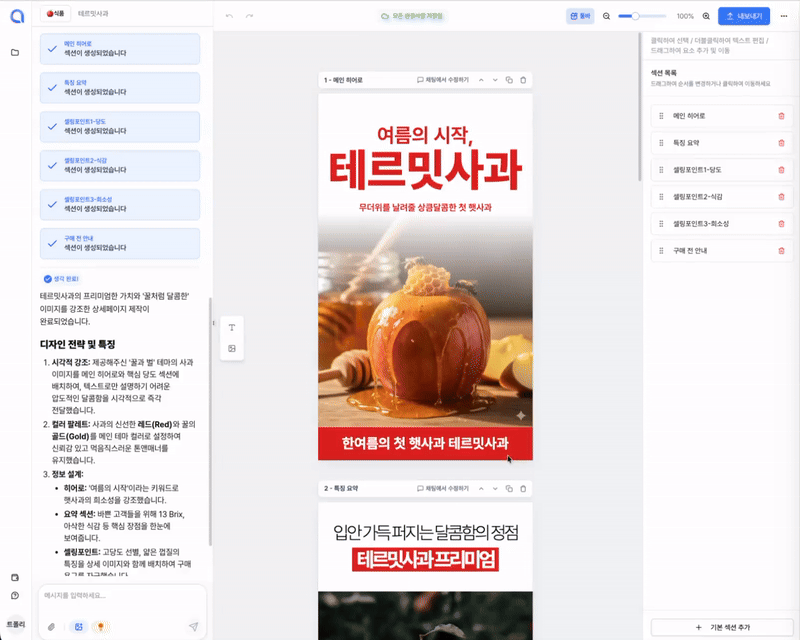Select the text tool T icon
Image resolution: width=800 pixels, height=640 pixels.
[232, 328]
